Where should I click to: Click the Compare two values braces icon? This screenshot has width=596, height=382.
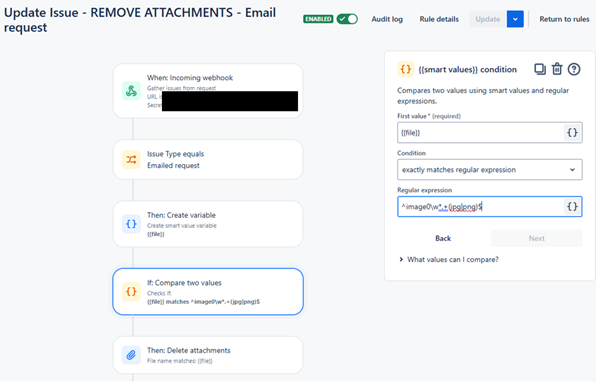point(131,292)
